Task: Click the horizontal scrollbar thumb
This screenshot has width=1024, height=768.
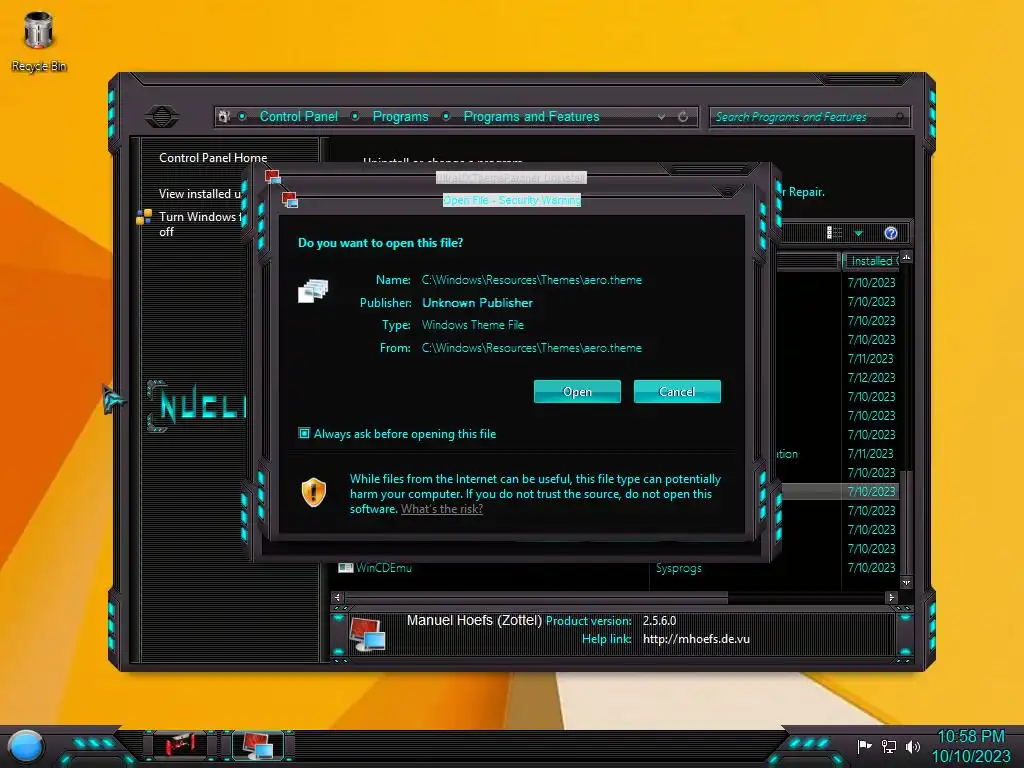Action: (x=536, y=597)
